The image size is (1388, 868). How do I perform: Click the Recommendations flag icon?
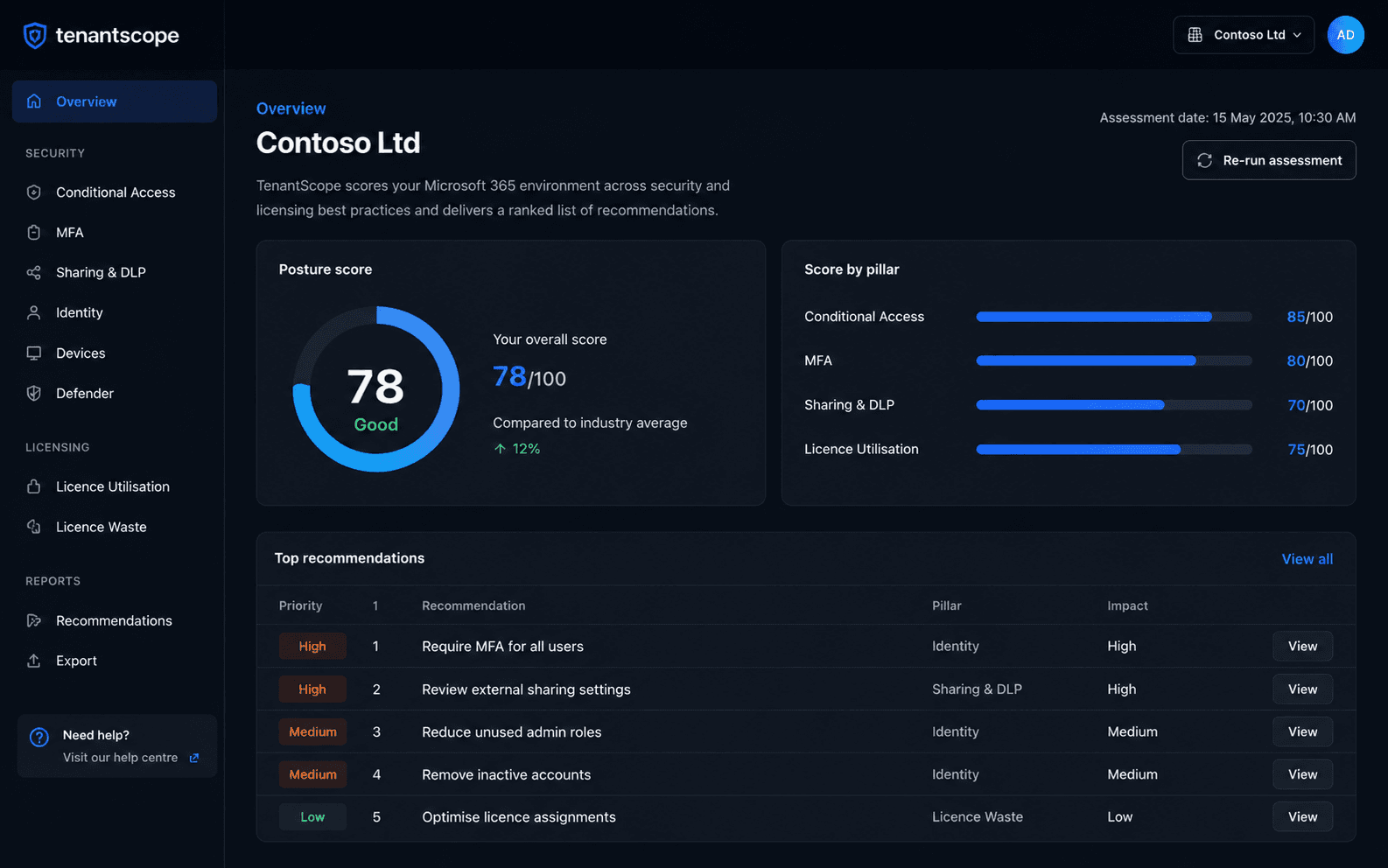34,620
